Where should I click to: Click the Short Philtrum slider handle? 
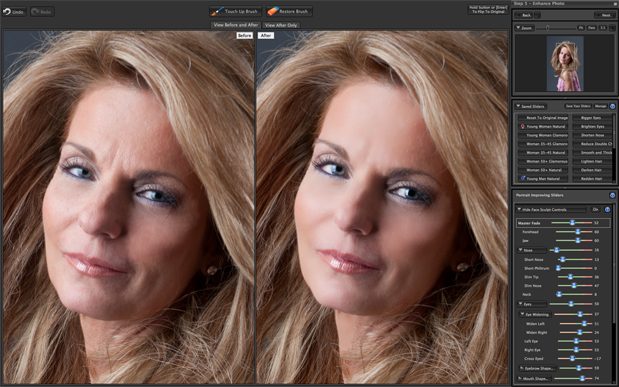[x=558, y=268]
